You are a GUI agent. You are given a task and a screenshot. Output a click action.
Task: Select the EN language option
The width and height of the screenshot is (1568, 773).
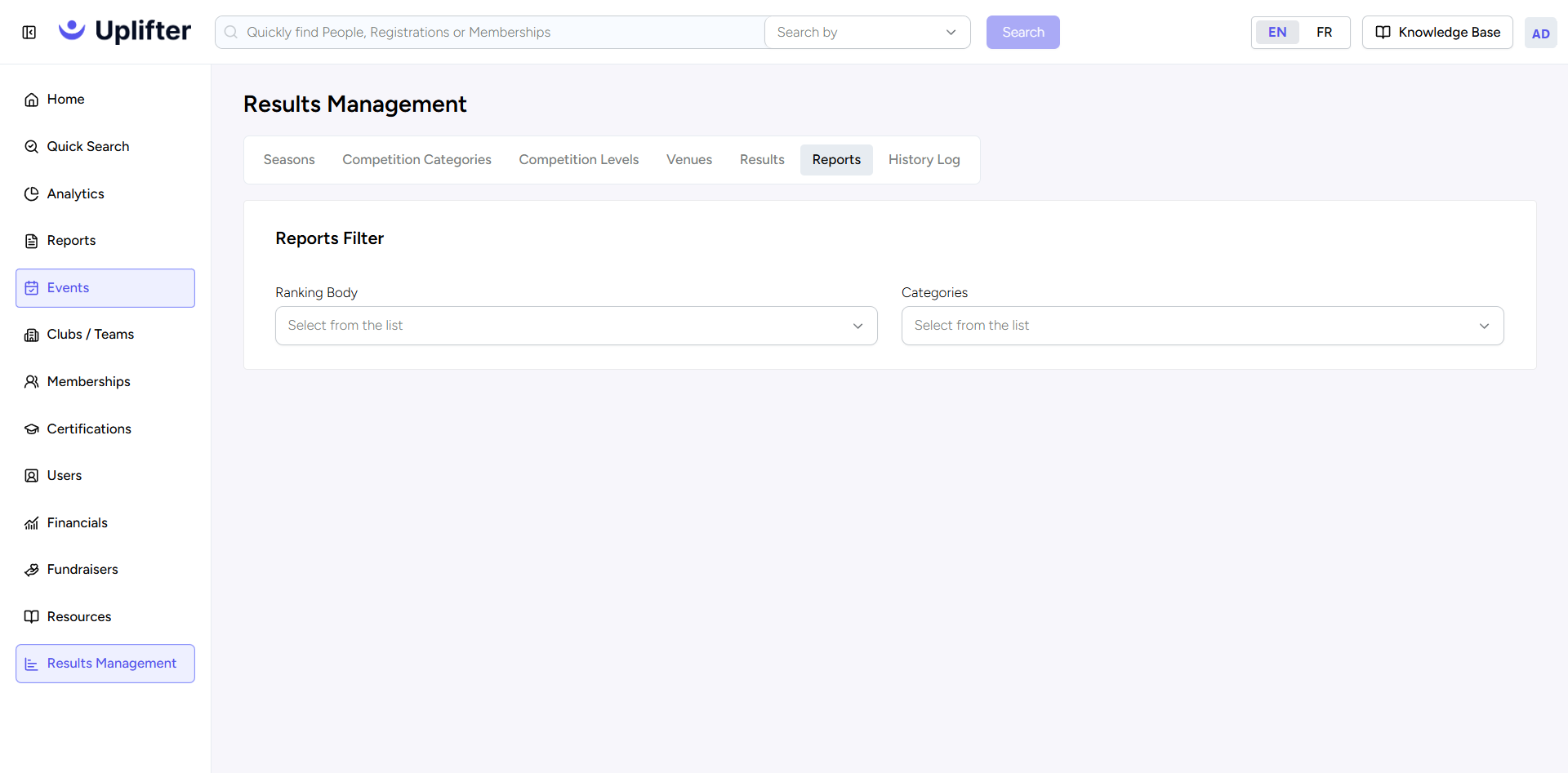(x=1277, y=33)
